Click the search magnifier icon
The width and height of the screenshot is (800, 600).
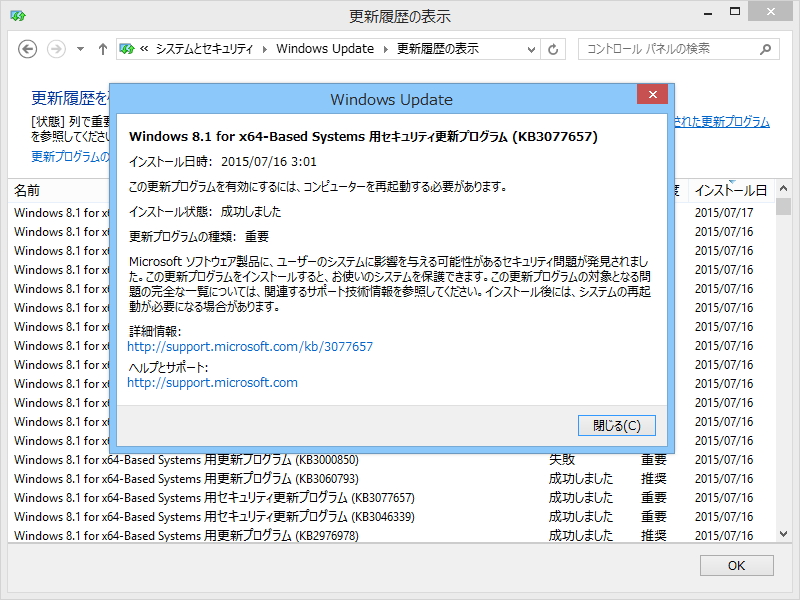coord(766,48)
